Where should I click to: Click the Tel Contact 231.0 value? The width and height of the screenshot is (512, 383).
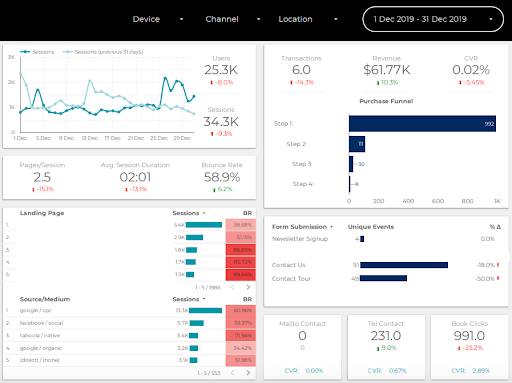(386, 336)
